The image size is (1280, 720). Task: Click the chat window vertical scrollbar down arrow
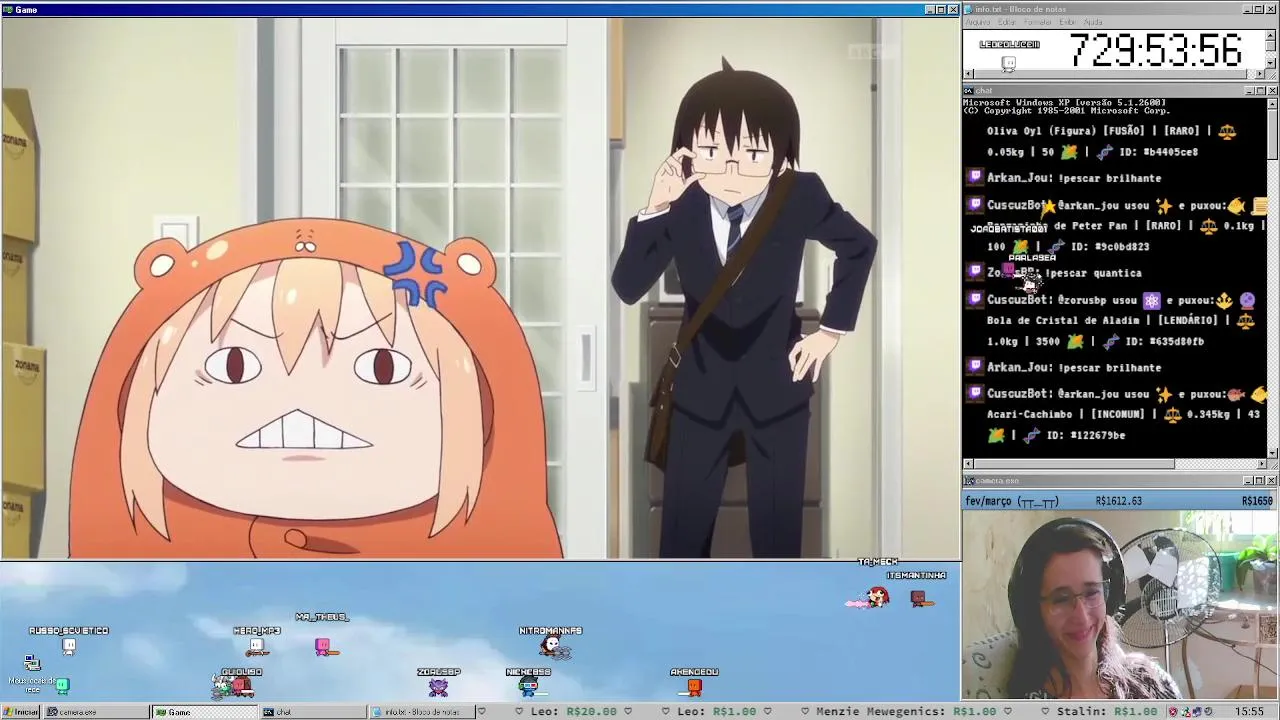pyautogui.click(x=1272, y=453)
